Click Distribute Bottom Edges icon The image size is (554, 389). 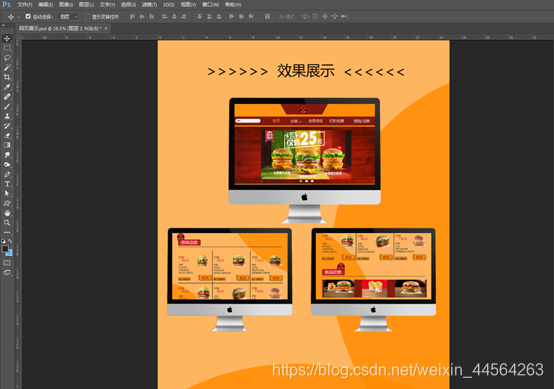tap(219, 17)
